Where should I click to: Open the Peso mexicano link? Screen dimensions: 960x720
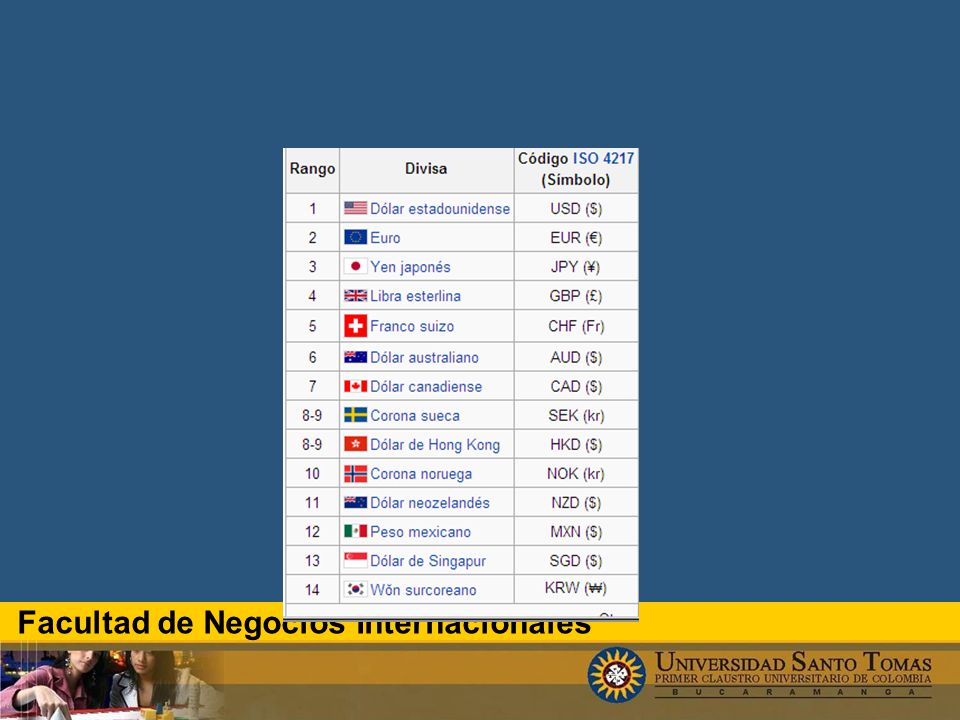click(421, 532)
